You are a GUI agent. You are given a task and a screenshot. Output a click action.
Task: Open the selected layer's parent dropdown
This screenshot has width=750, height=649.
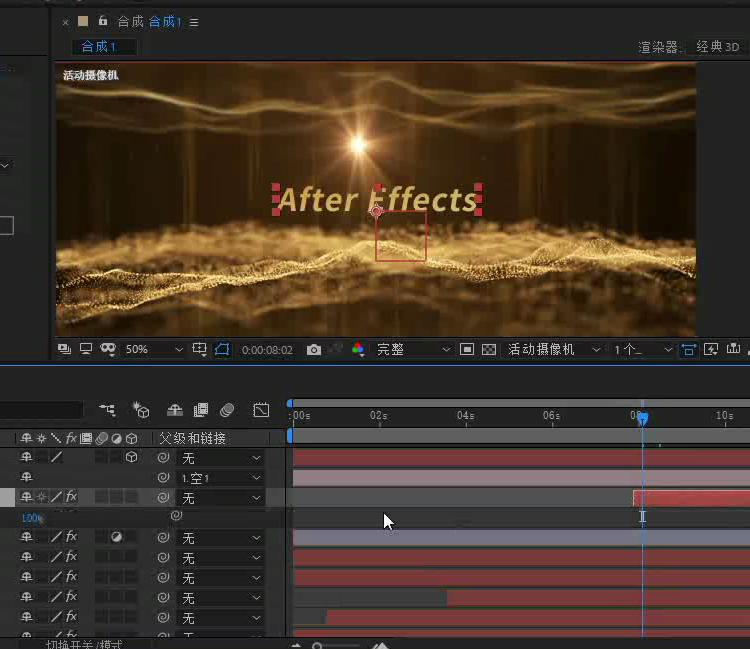221,498
